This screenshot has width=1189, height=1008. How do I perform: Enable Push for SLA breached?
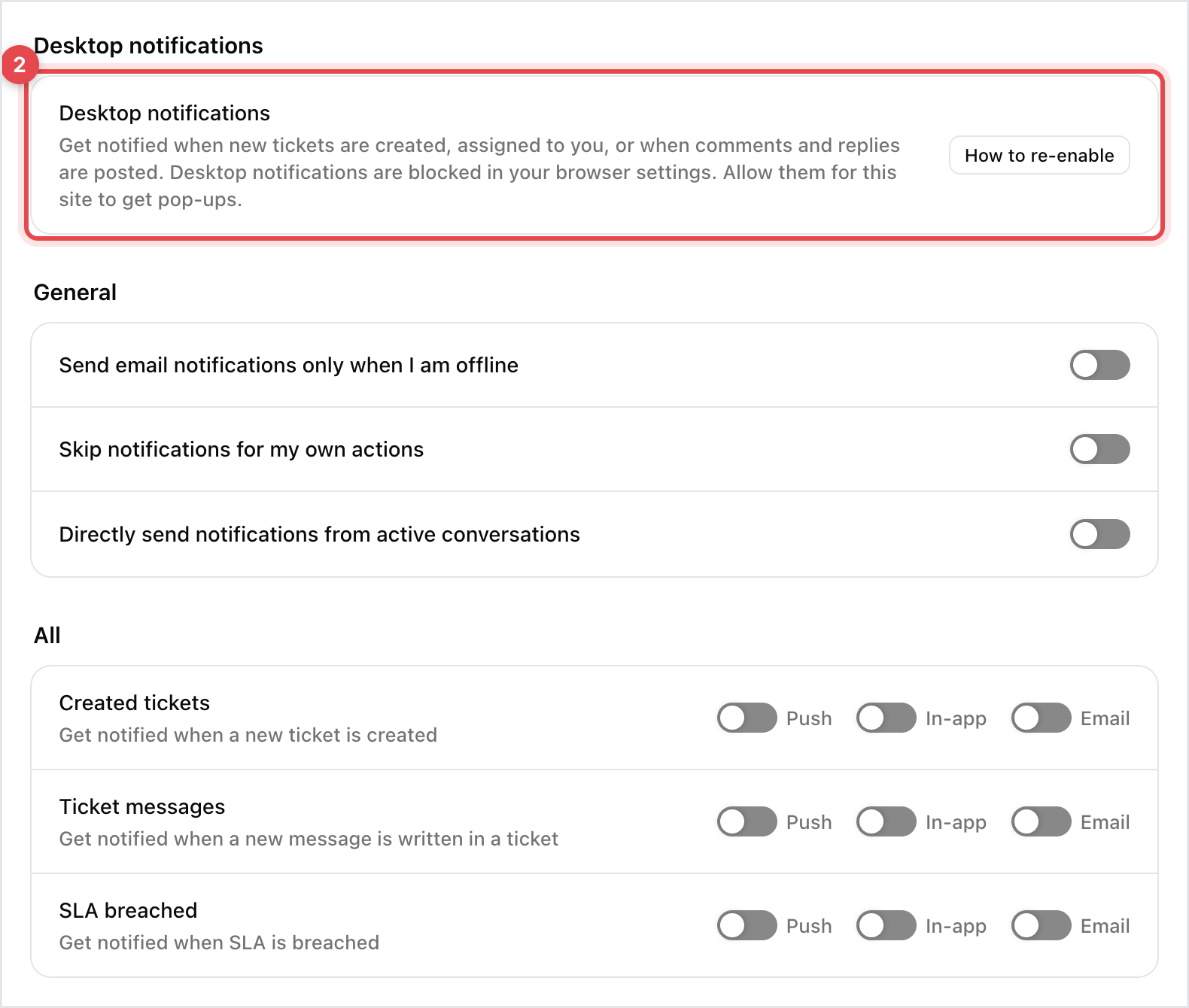pyautogui.click(x=747, y=925)
